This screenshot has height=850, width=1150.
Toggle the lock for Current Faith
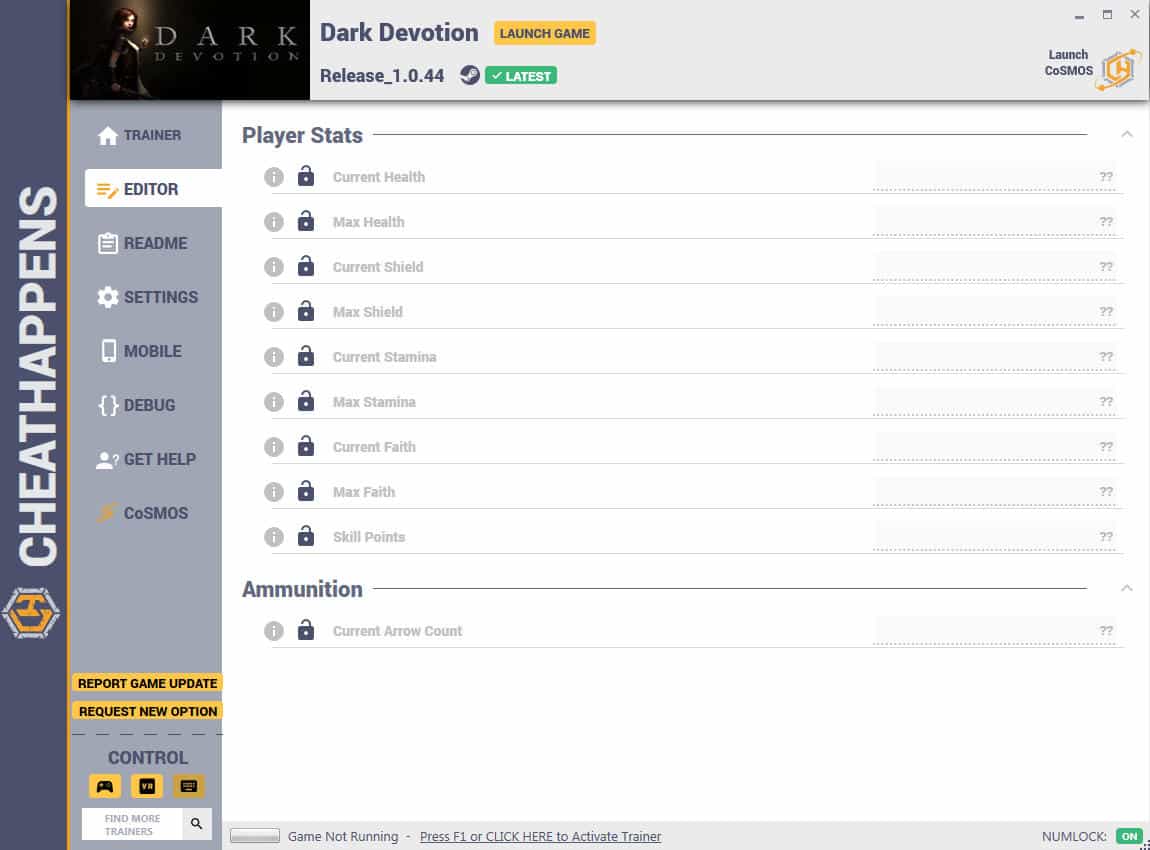(306, 446)
